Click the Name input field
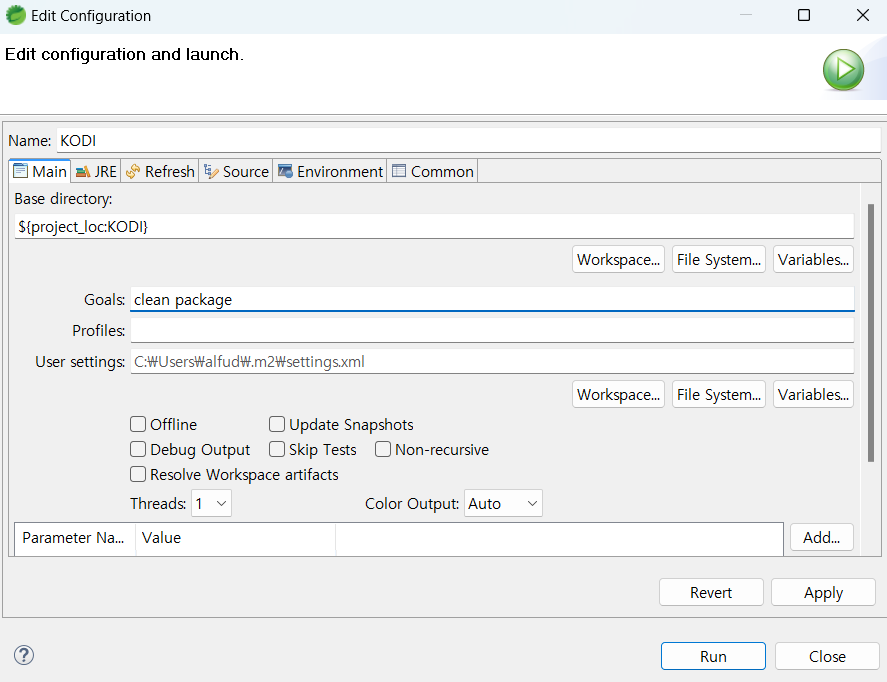This screenshot has height=682, width=887. tap(468, 140)
